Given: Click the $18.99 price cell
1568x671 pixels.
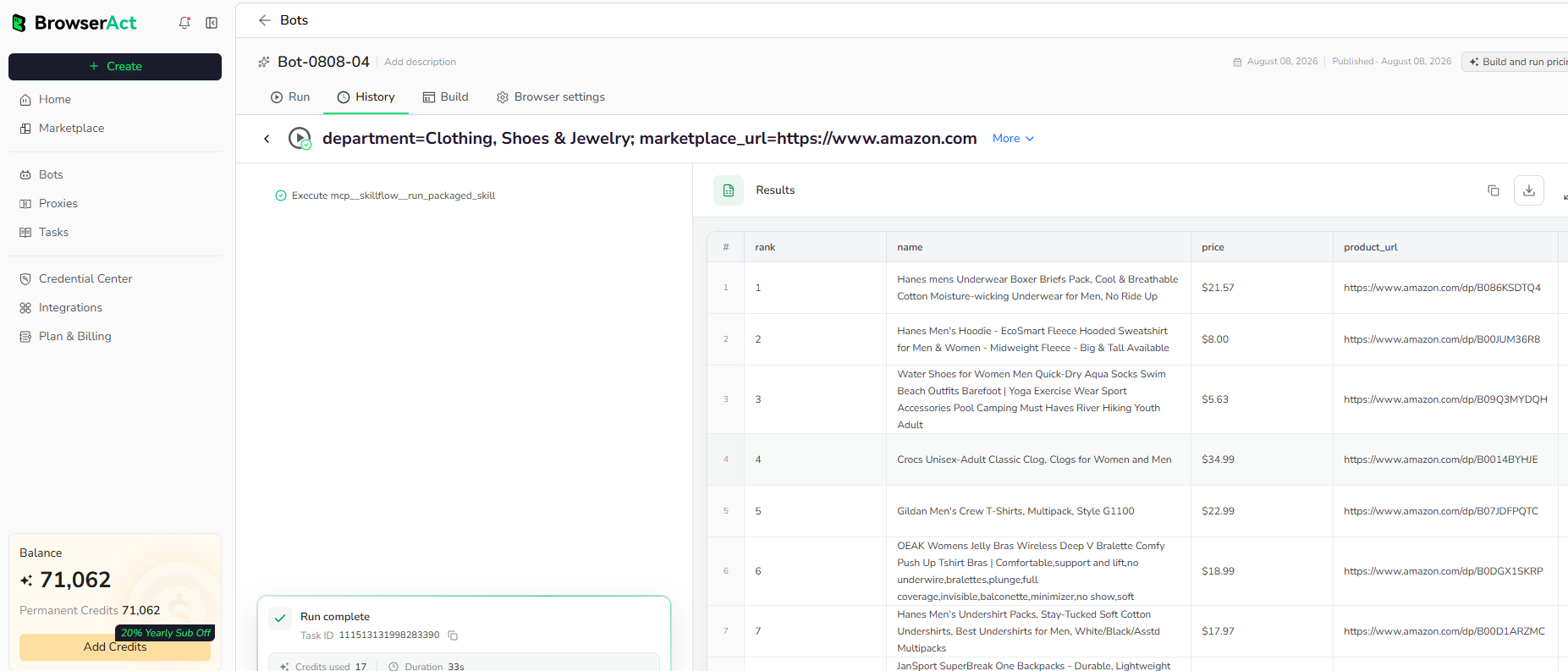Looking at the screenshot, I should pos(1262,571).
